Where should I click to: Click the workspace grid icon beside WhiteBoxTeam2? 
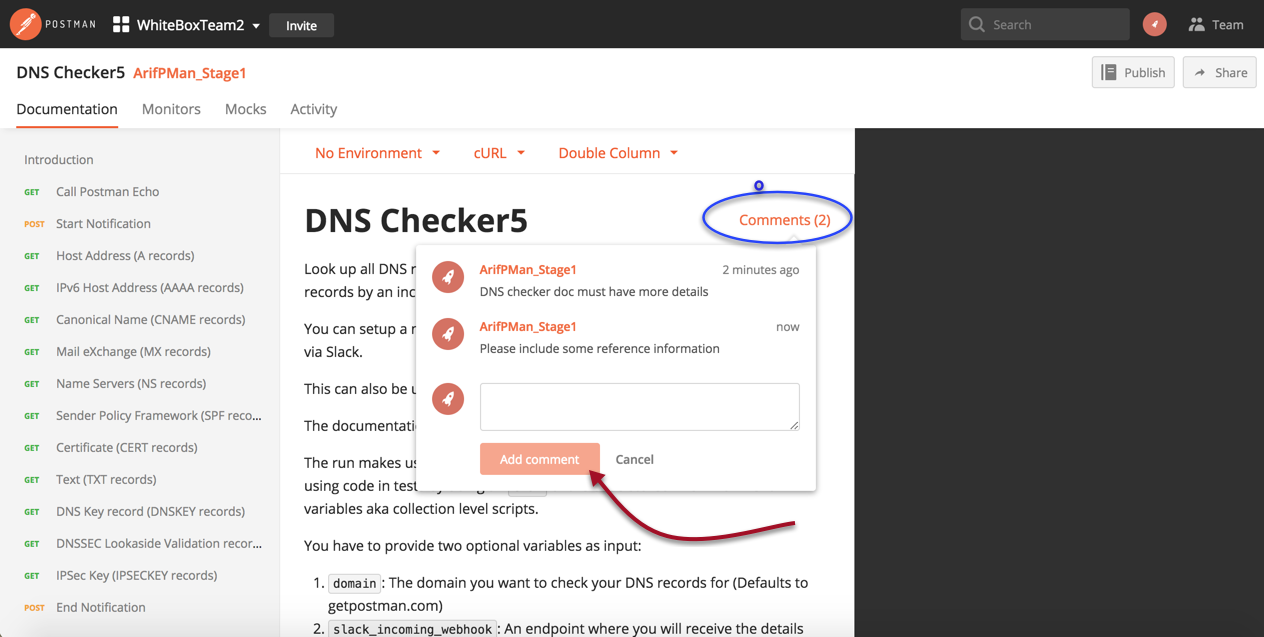coord(121,25)
